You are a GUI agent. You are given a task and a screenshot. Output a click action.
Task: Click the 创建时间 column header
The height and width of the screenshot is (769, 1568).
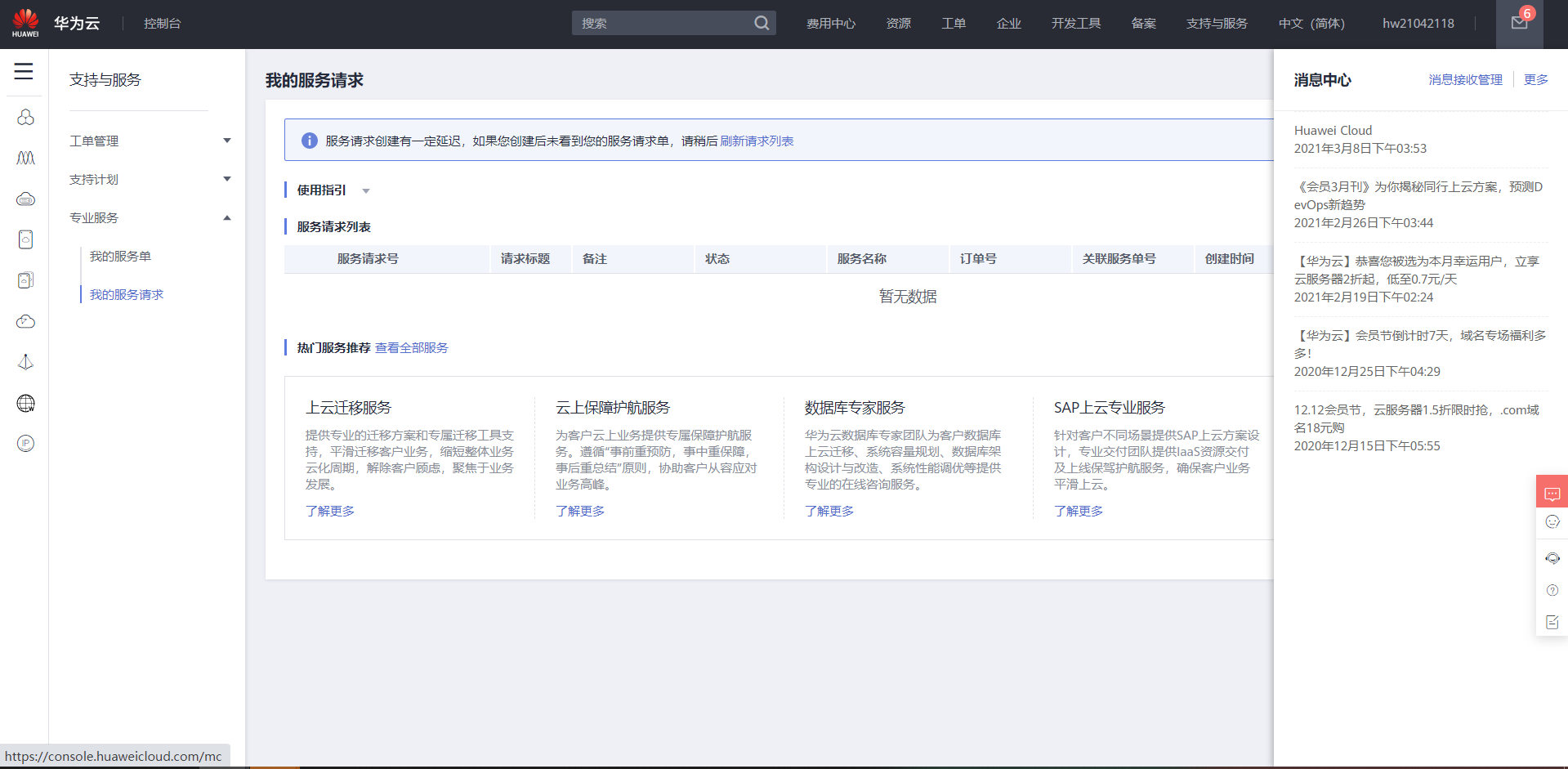click(x=1230, y=258)
